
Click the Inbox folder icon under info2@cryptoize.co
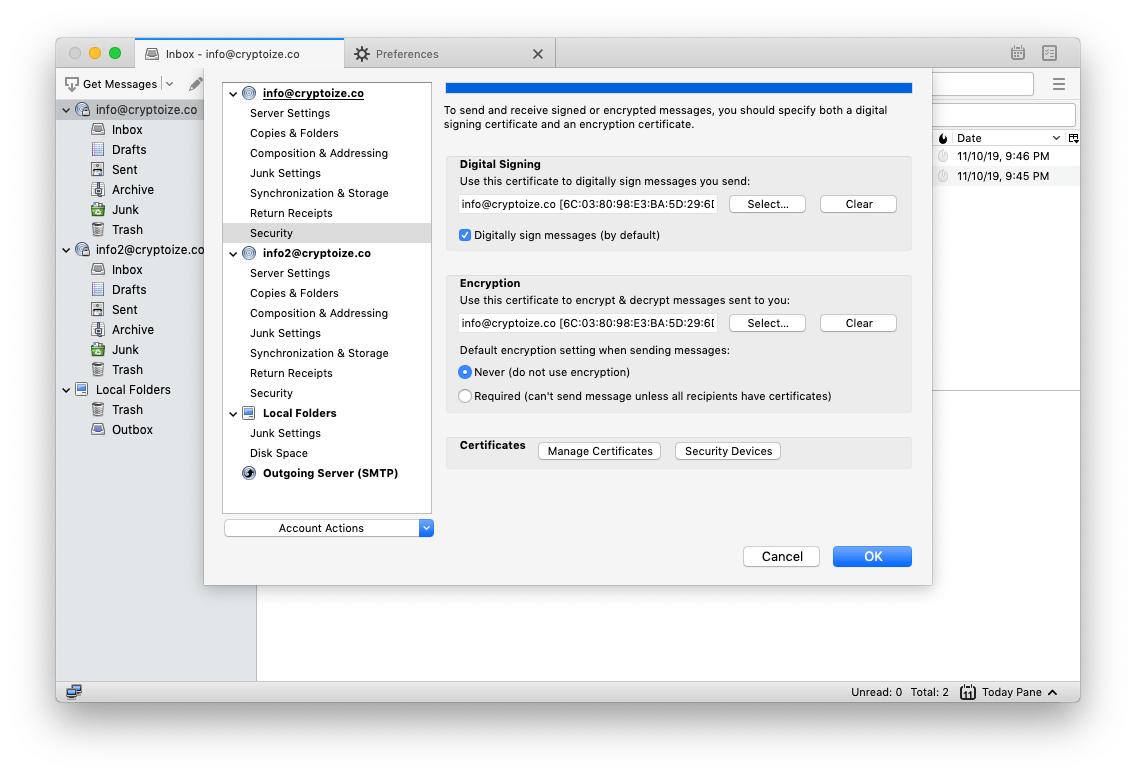coord(98,270)
